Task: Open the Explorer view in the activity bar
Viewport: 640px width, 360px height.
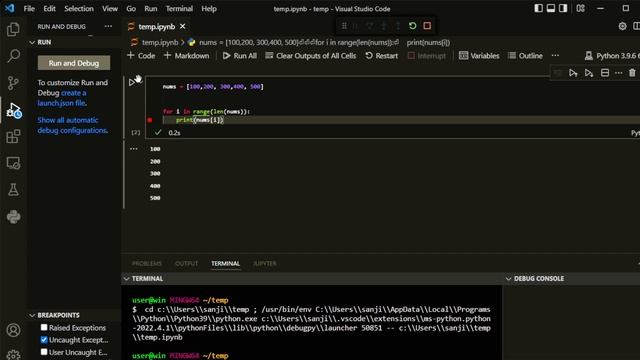Action: click(x=13, y=29)
